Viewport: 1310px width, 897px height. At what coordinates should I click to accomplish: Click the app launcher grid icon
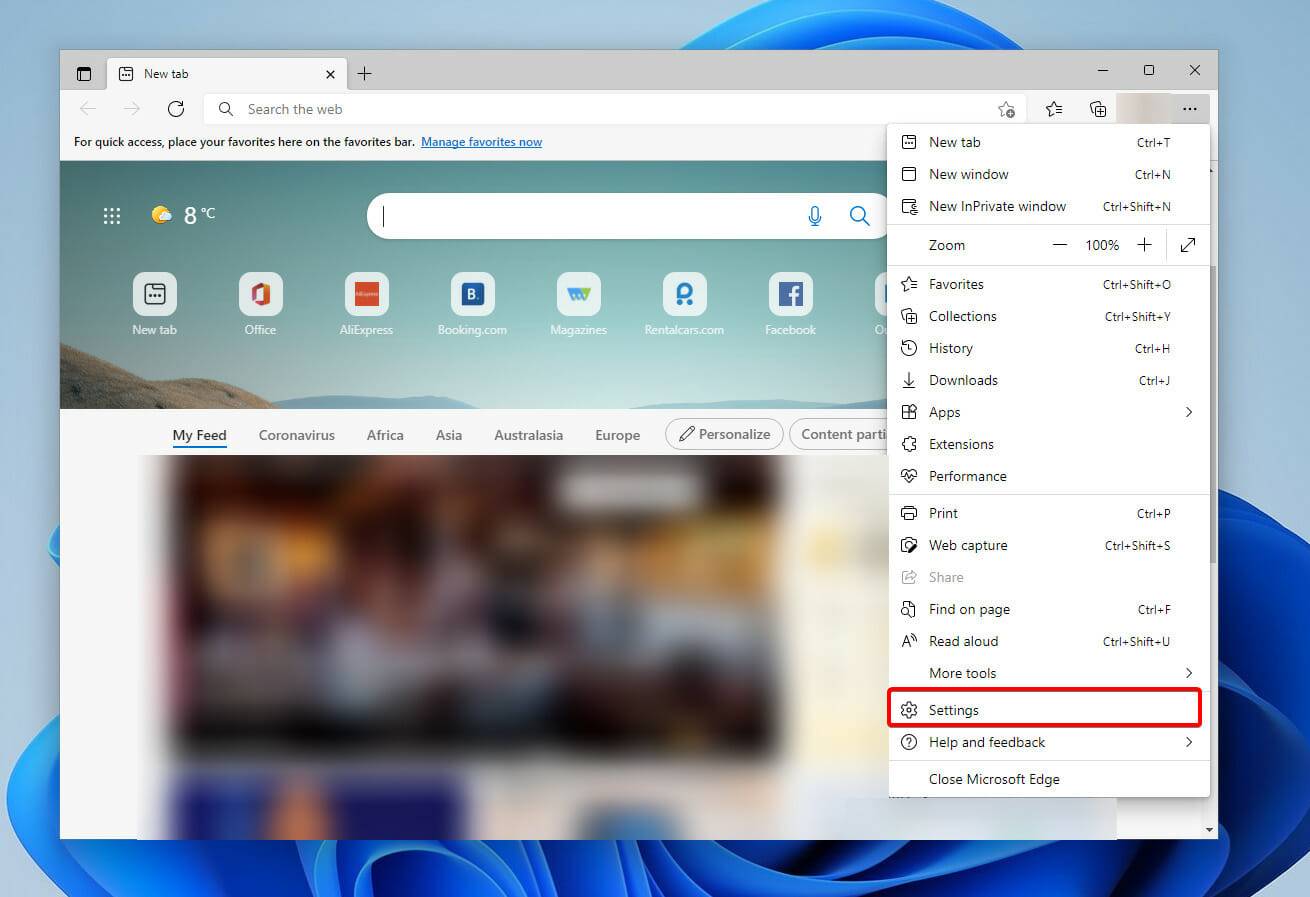(112, 215)
